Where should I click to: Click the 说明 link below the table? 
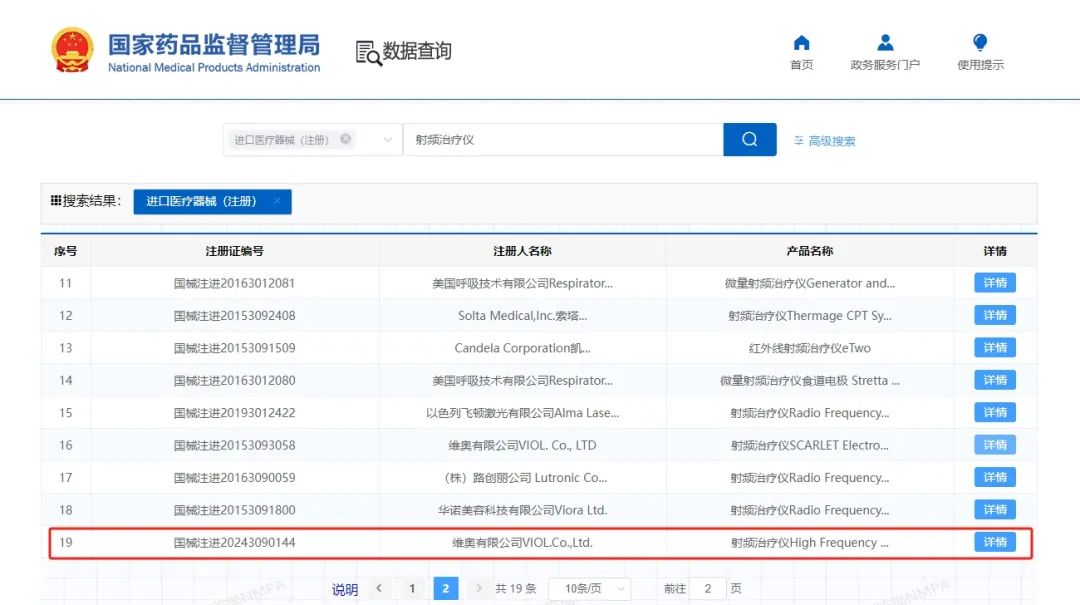pyautogui.click(x=344, y=589)
